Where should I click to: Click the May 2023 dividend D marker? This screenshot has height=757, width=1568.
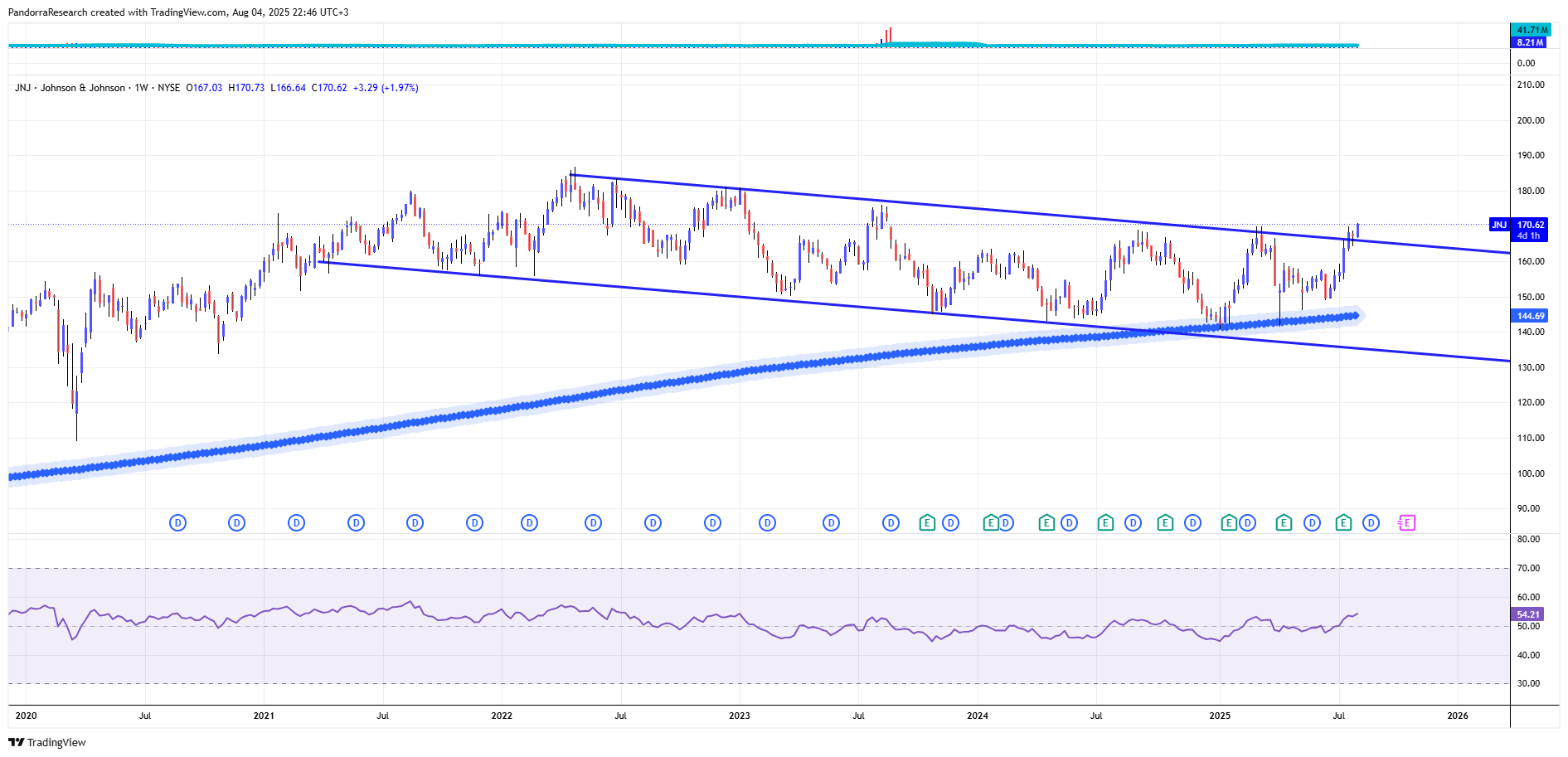click(x=831, y=523)
